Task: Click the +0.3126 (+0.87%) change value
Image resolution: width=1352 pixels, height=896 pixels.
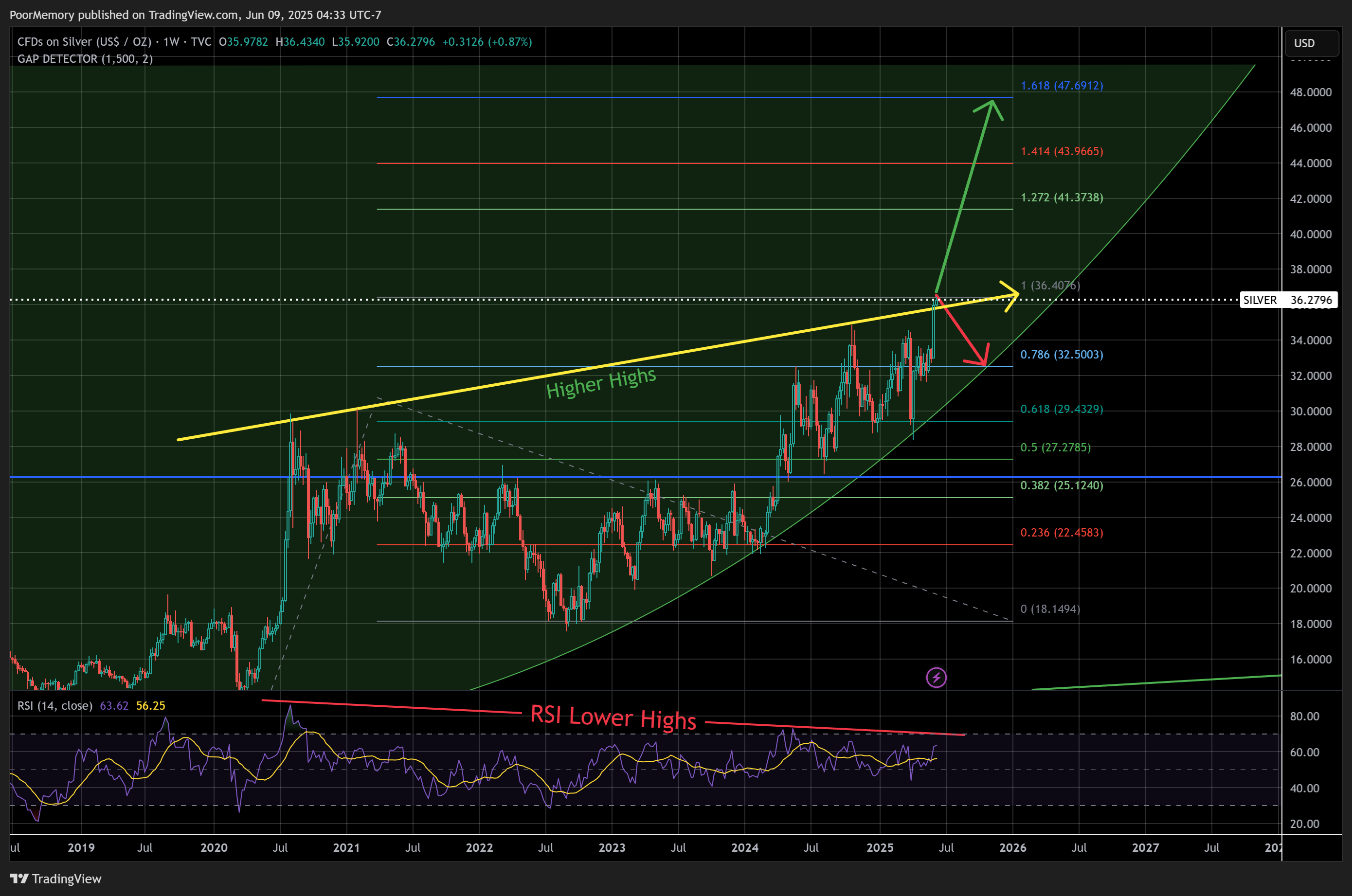Action: tap(487, 42)
